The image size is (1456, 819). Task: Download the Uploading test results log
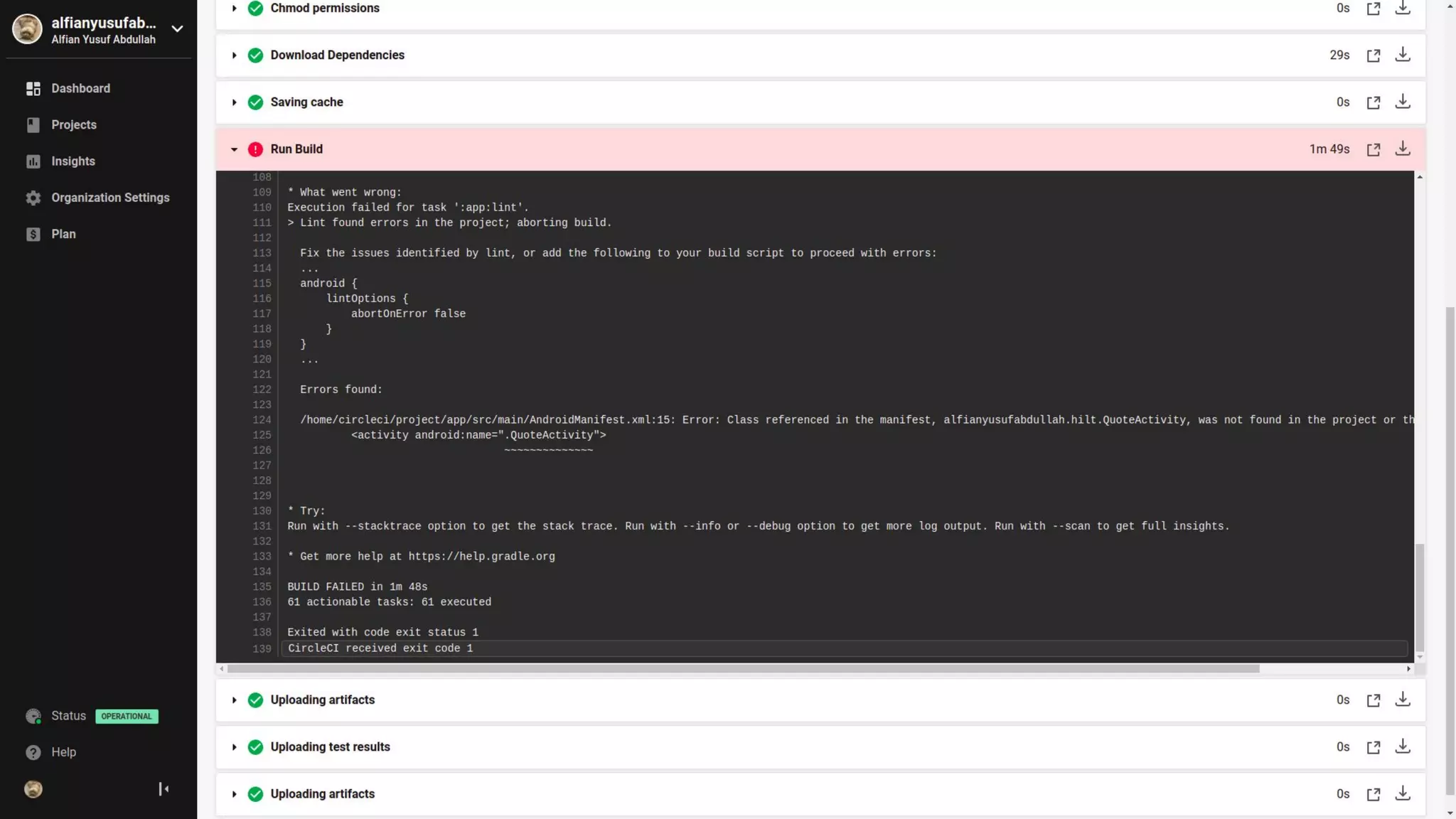click(x=1402, y=746)
